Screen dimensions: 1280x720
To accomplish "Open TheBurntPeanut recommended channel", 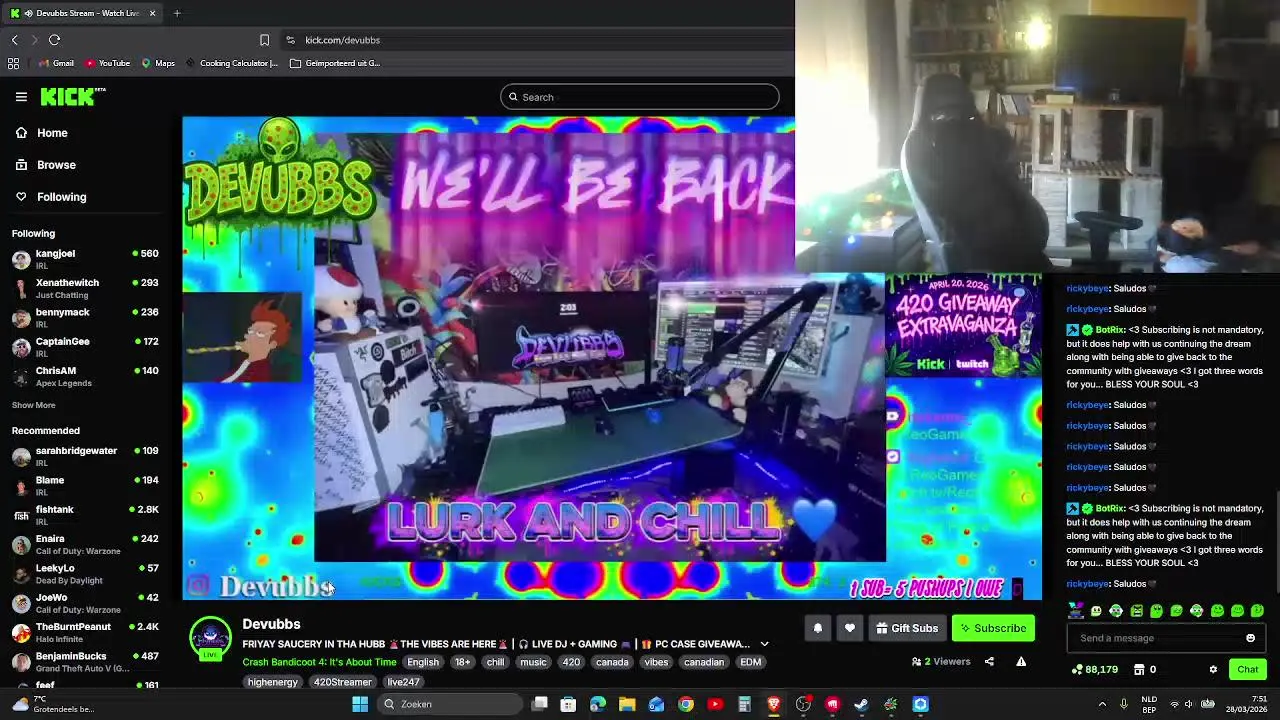I will [x=85, y=632].
